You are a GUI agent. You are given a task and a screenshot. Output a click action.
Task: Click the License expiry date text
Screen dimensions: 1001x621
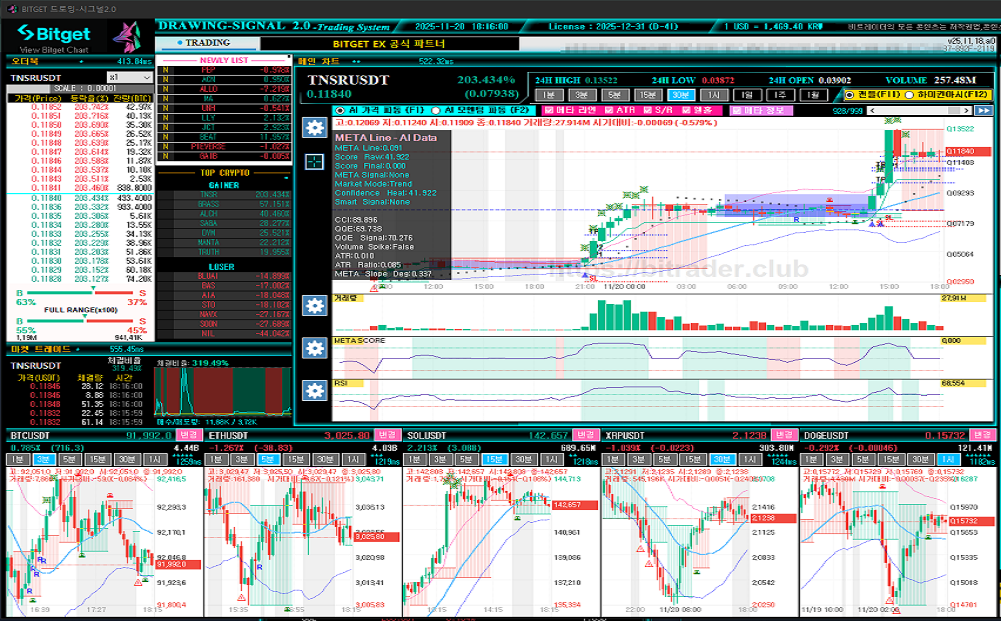coord(613,26)
